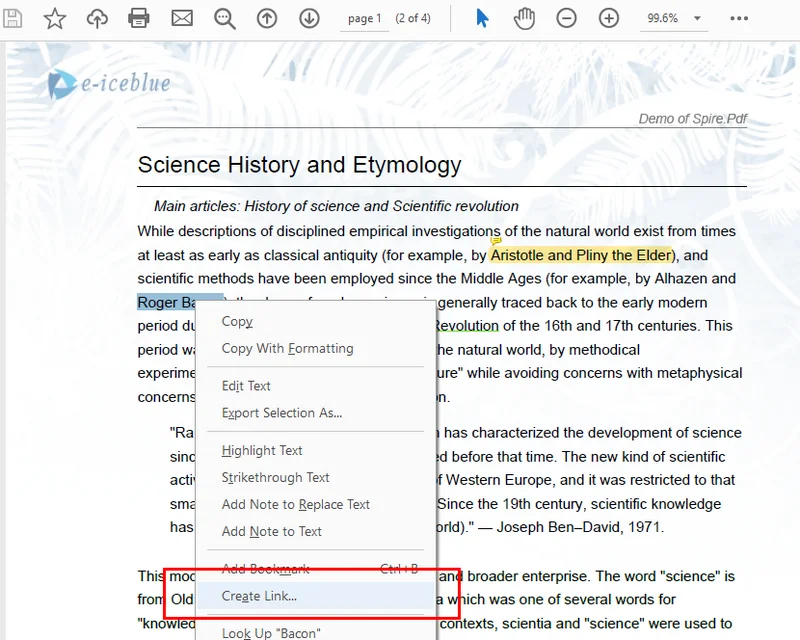Click the print icon
The width and height of the screenshot is (800, 640).
139,18
